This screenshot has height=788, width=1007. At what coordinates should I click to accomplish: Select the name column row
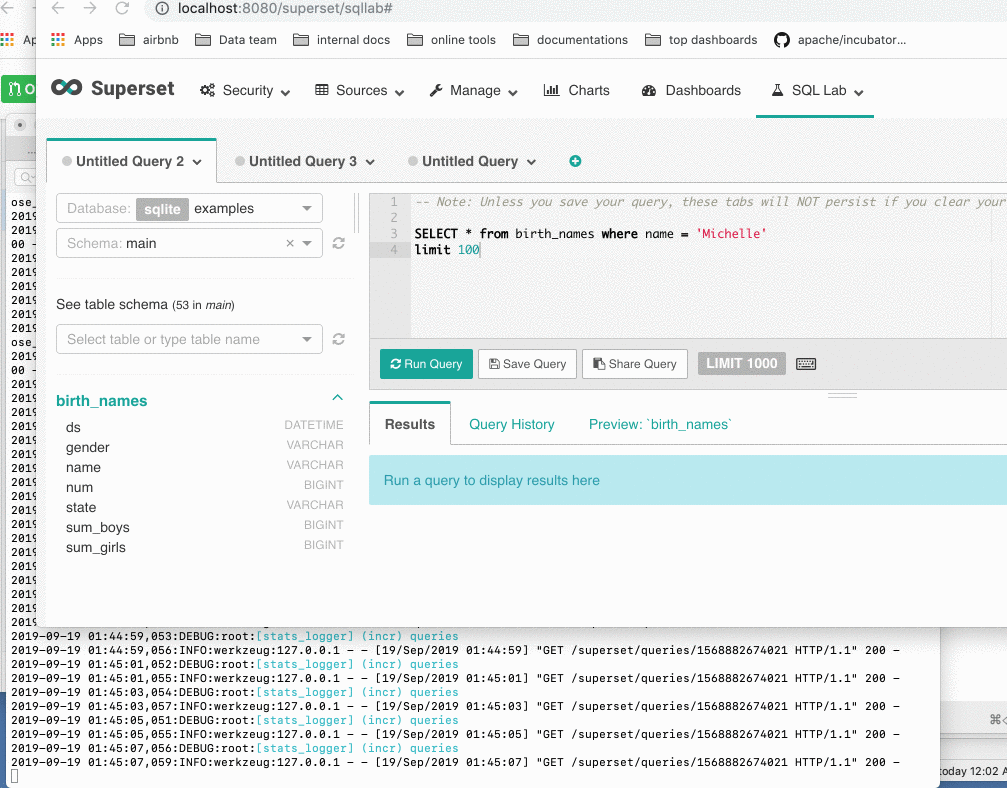point(204,466)
